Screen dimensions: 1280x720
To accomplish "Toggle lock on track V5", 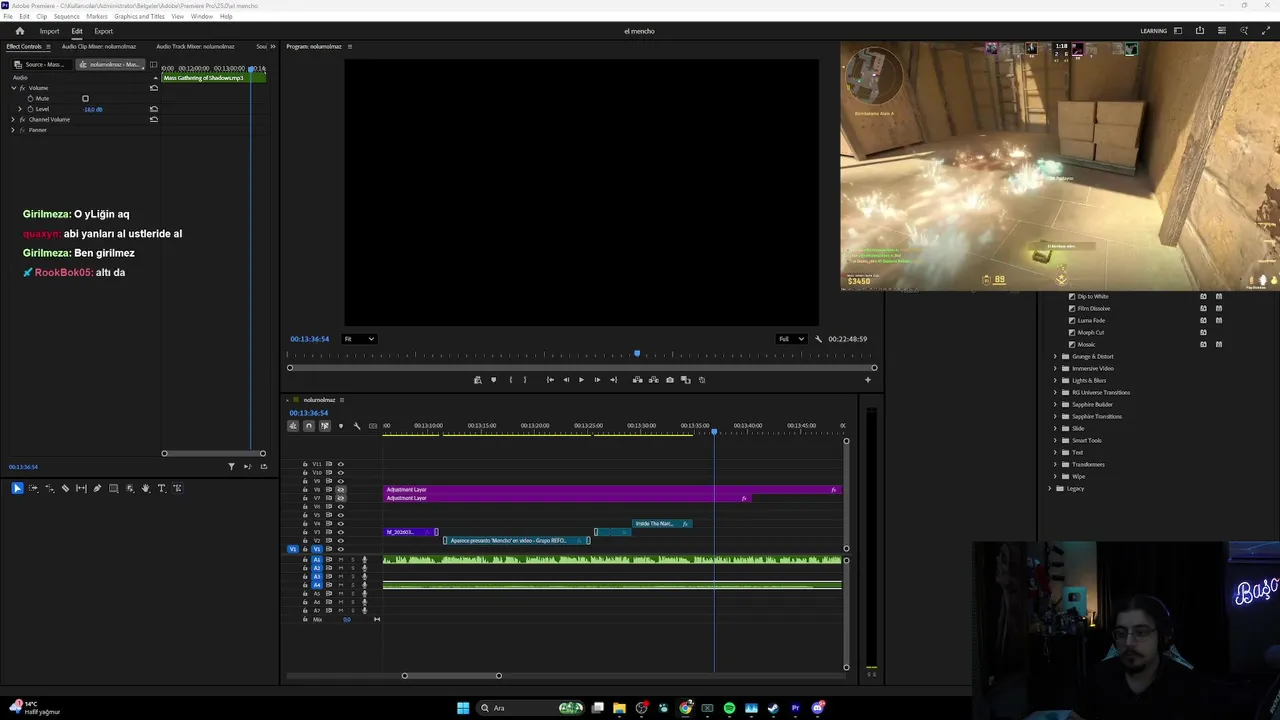I will [305, 515].
